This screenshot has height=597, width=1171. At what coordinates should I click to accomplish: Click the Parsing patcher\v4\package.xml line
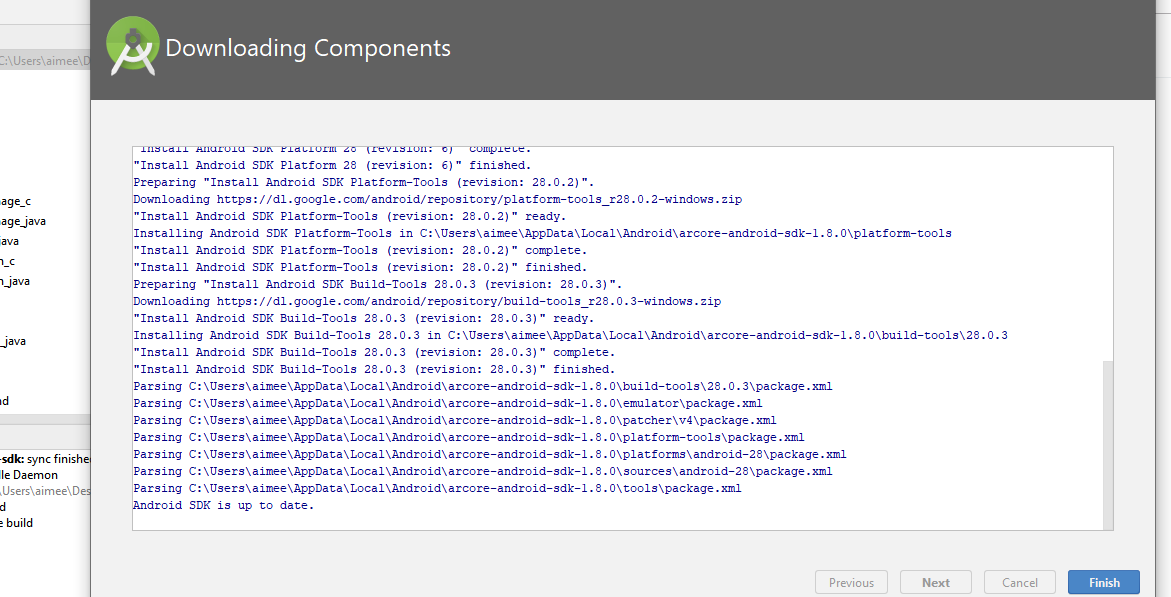click(x=455, y=421)
